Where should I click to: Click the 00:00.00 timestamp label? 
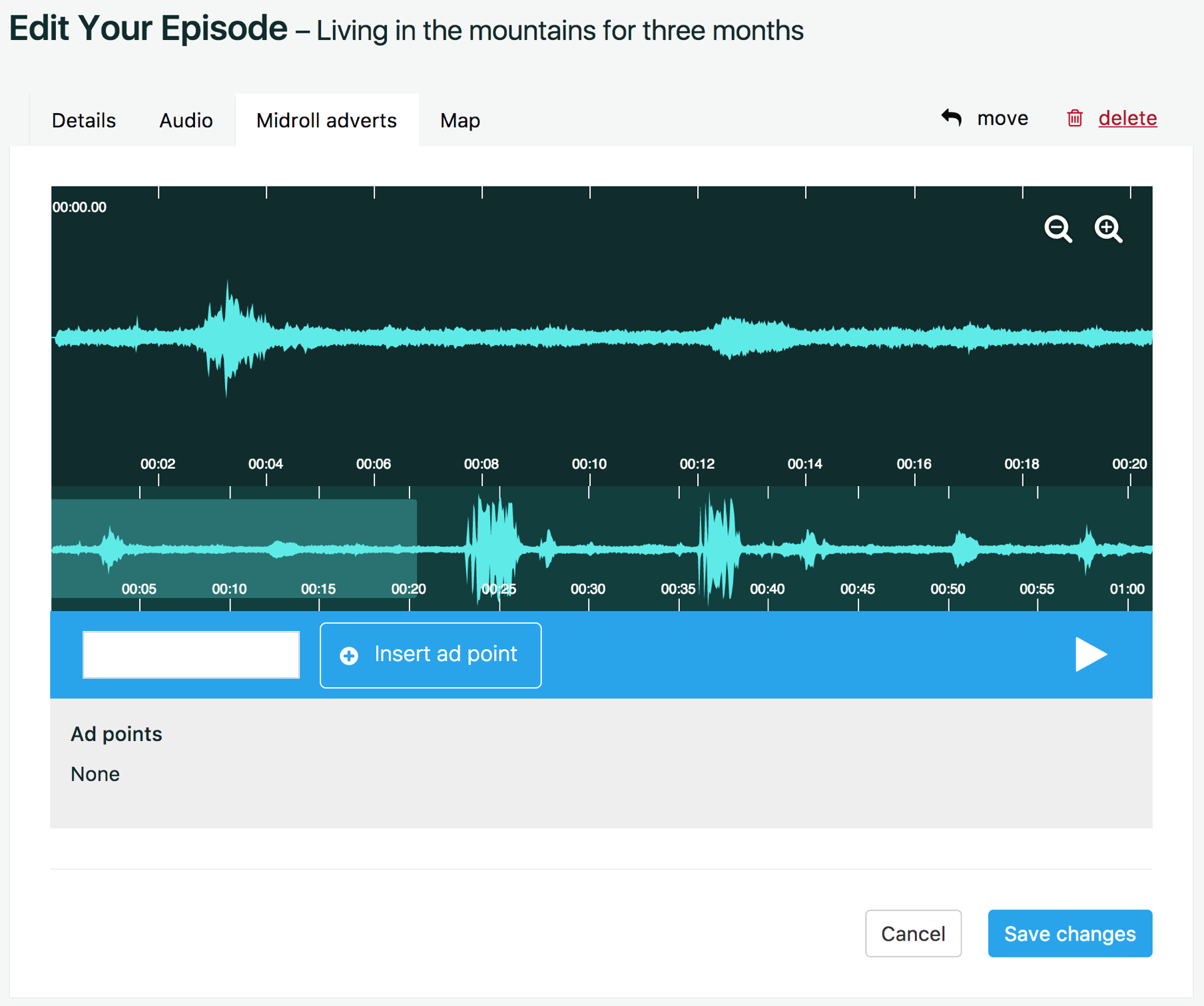point(79,207)
